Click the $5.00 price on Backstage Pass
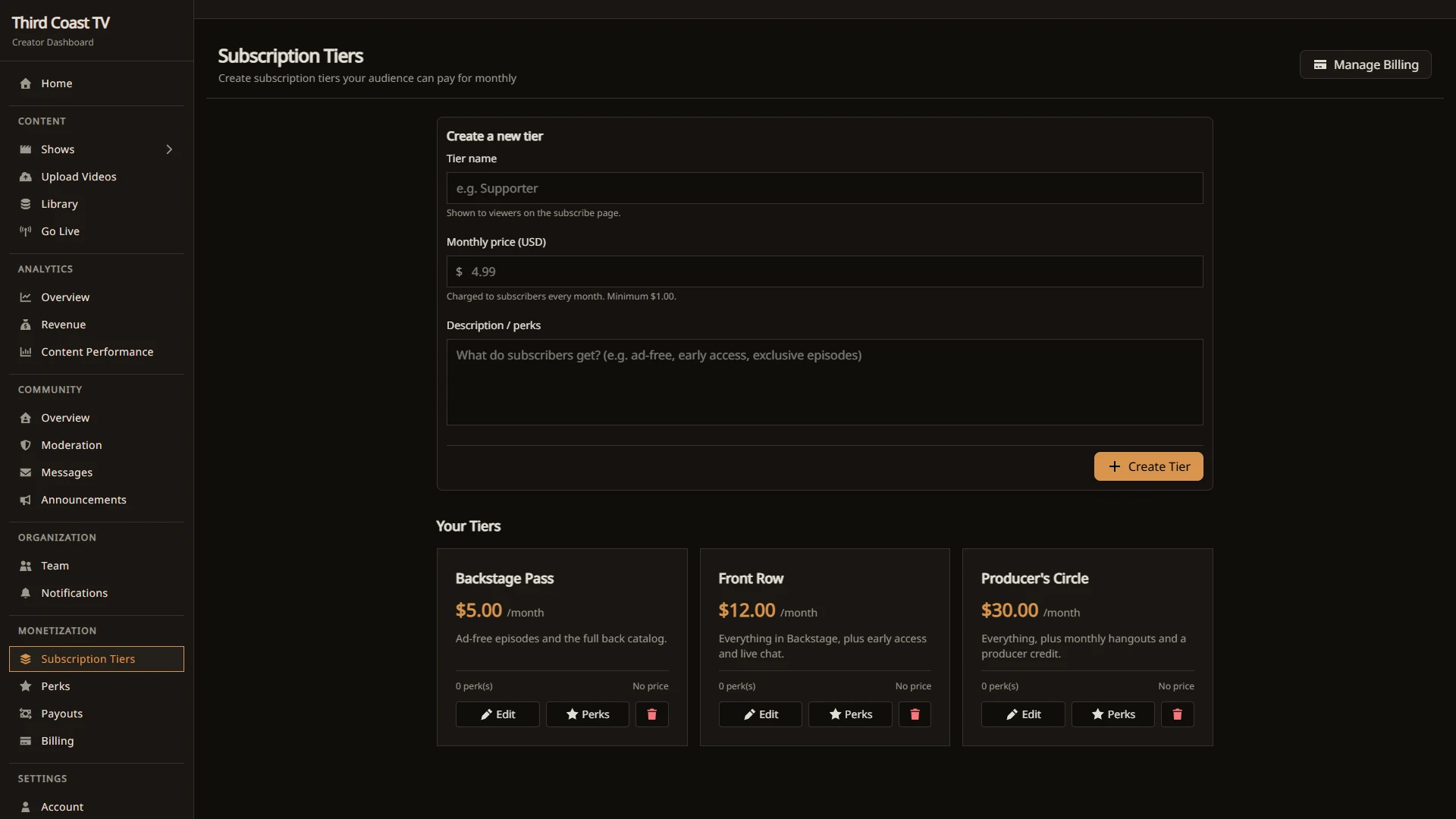The width and height of the screenshot is (1456, 819). coord(479,610)
